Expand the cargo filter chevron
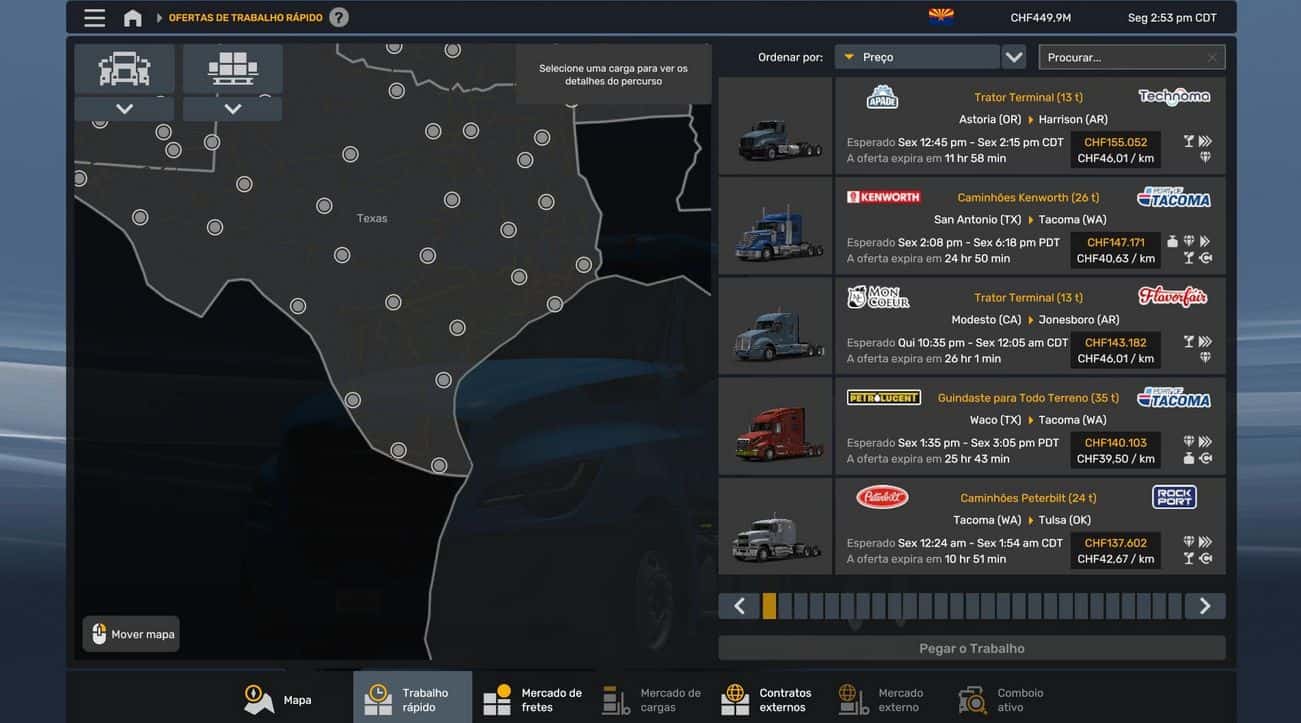The image size is (1301, 723). coord(232,109)
